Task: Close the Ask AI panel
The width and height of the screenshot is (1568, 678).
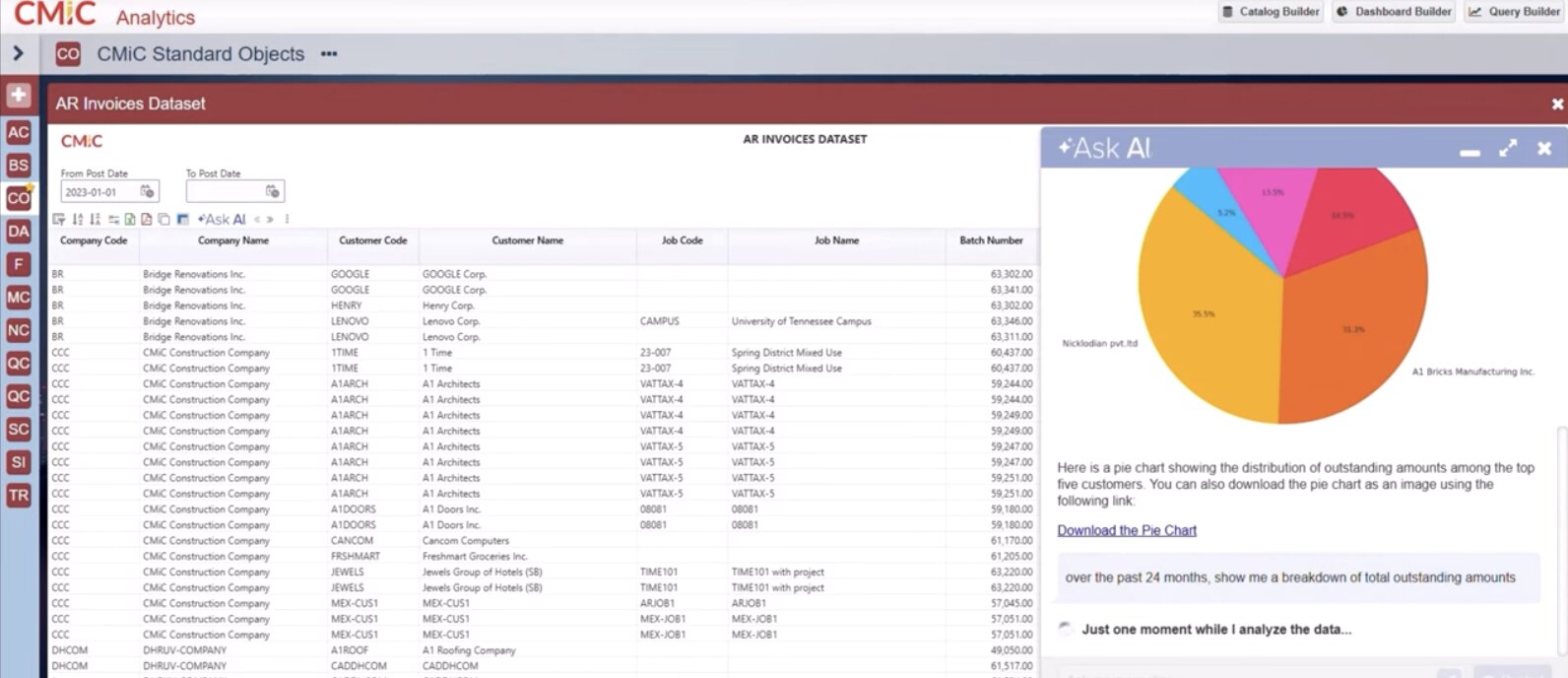Action: (x=1544, y=148)
